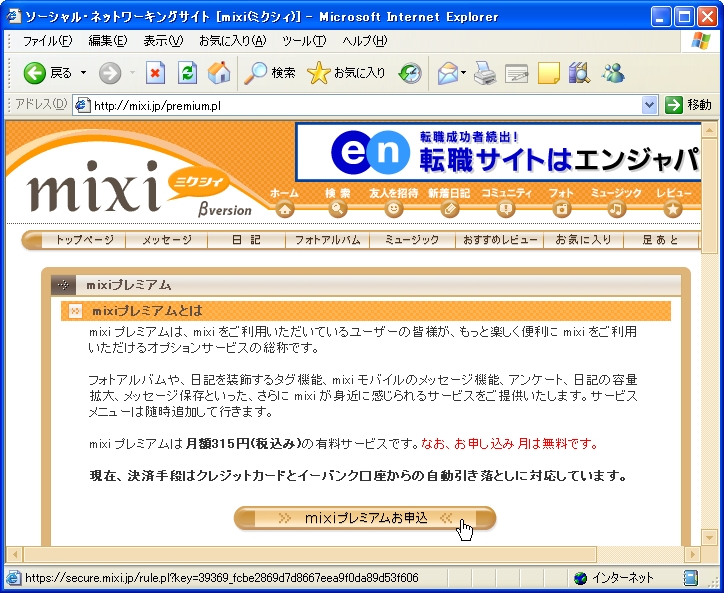Screen dimensions: 724x593
Task: Select the フォトアルバム tab
Action: [327, 240]
